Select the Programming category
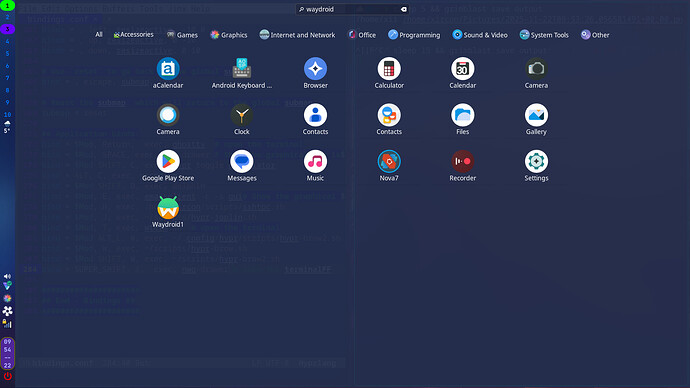This screenshot has width=690, height=388. click(414, 35)
